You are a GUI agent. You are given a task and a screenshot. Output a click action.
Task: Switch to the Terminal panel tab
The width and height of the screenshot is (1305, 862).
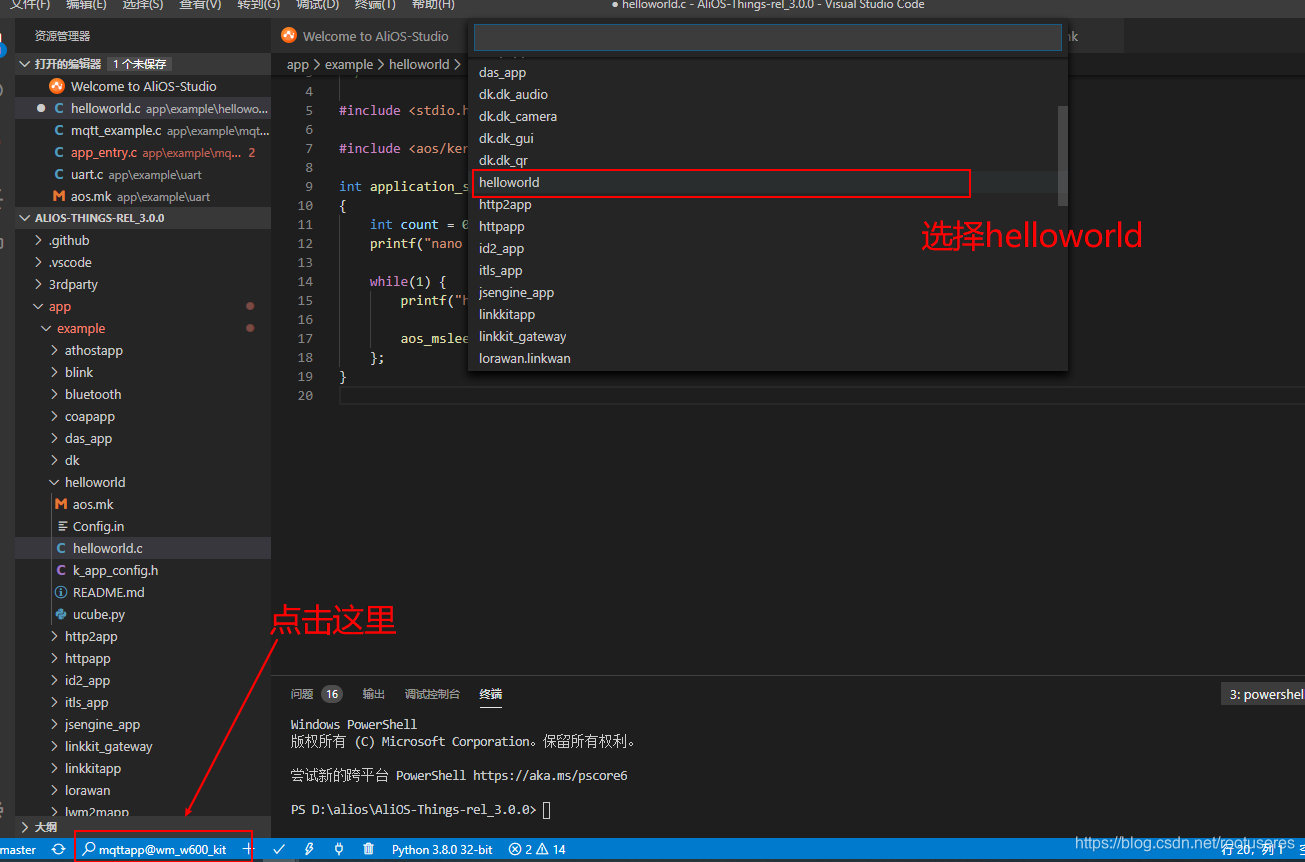tap(490, 694)
